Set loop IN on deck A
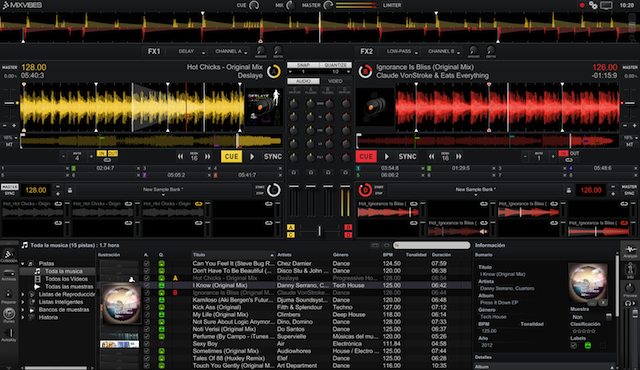 point(101,153)
